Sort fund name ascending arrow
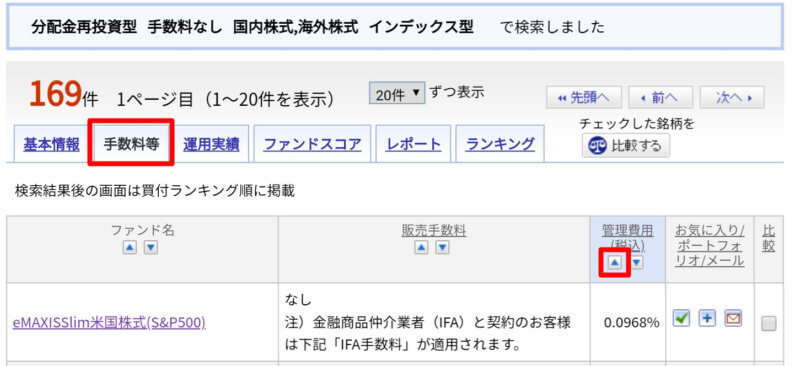800x366 pixels. (x=130, y=248)
